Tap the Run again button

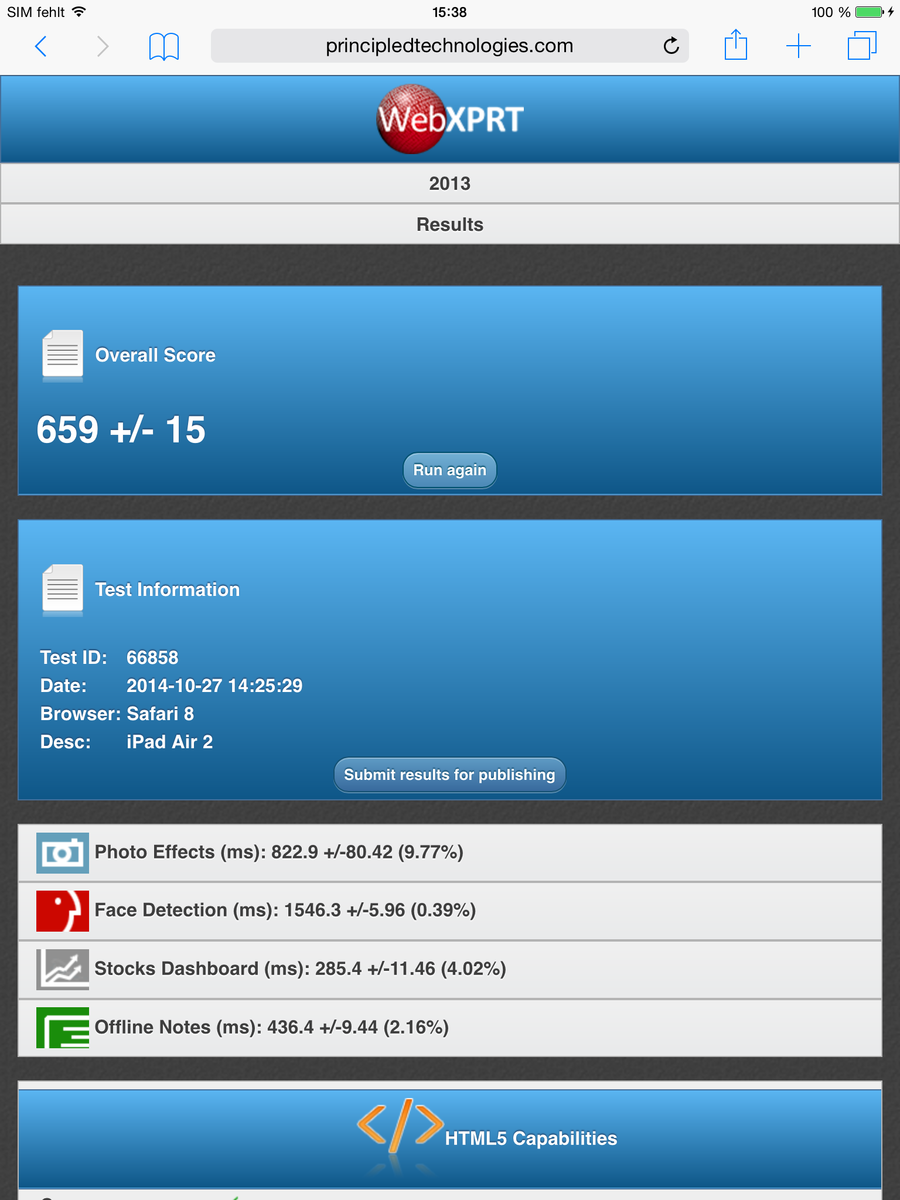coord(450,470)
